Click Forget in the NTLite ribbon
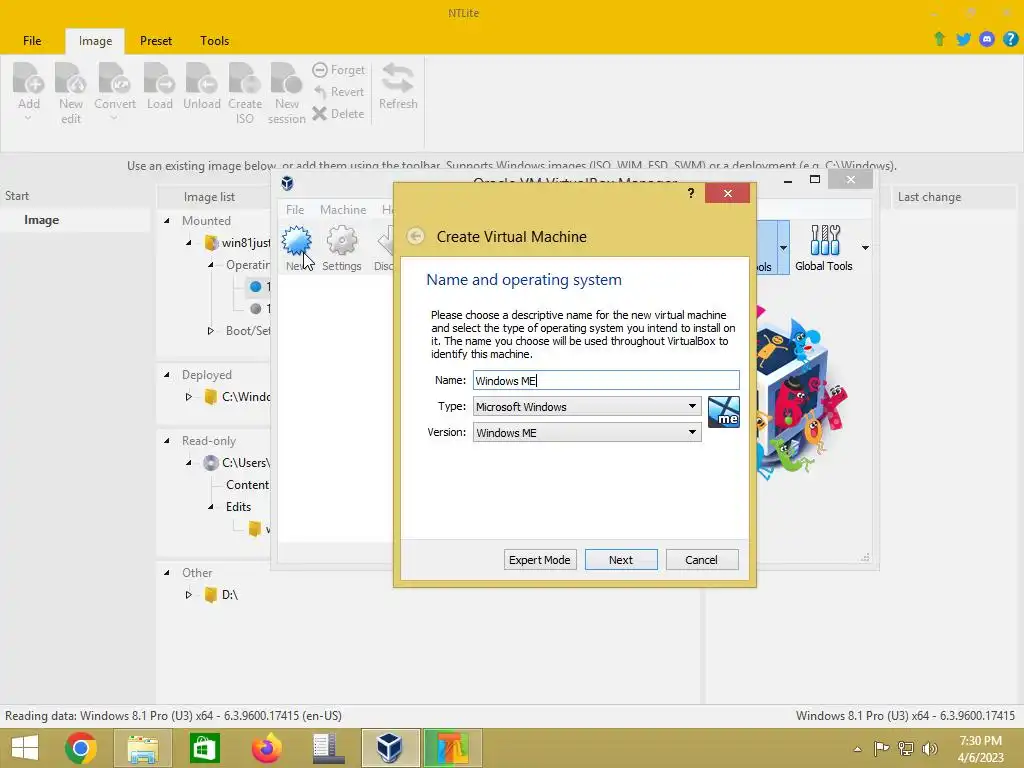This screenshot has height=768, width=1024. 338,69
